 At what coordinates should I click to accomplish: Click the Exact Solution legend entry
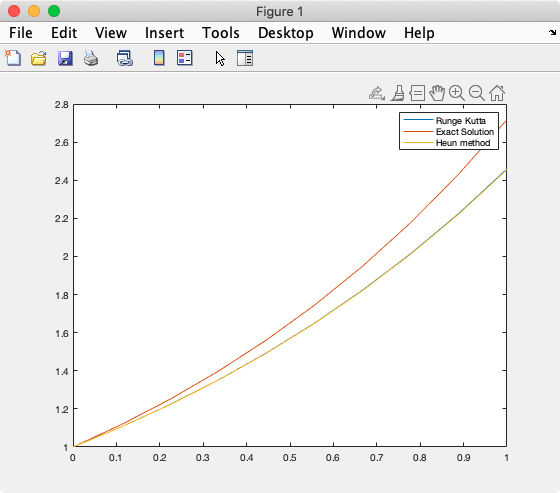465,132
